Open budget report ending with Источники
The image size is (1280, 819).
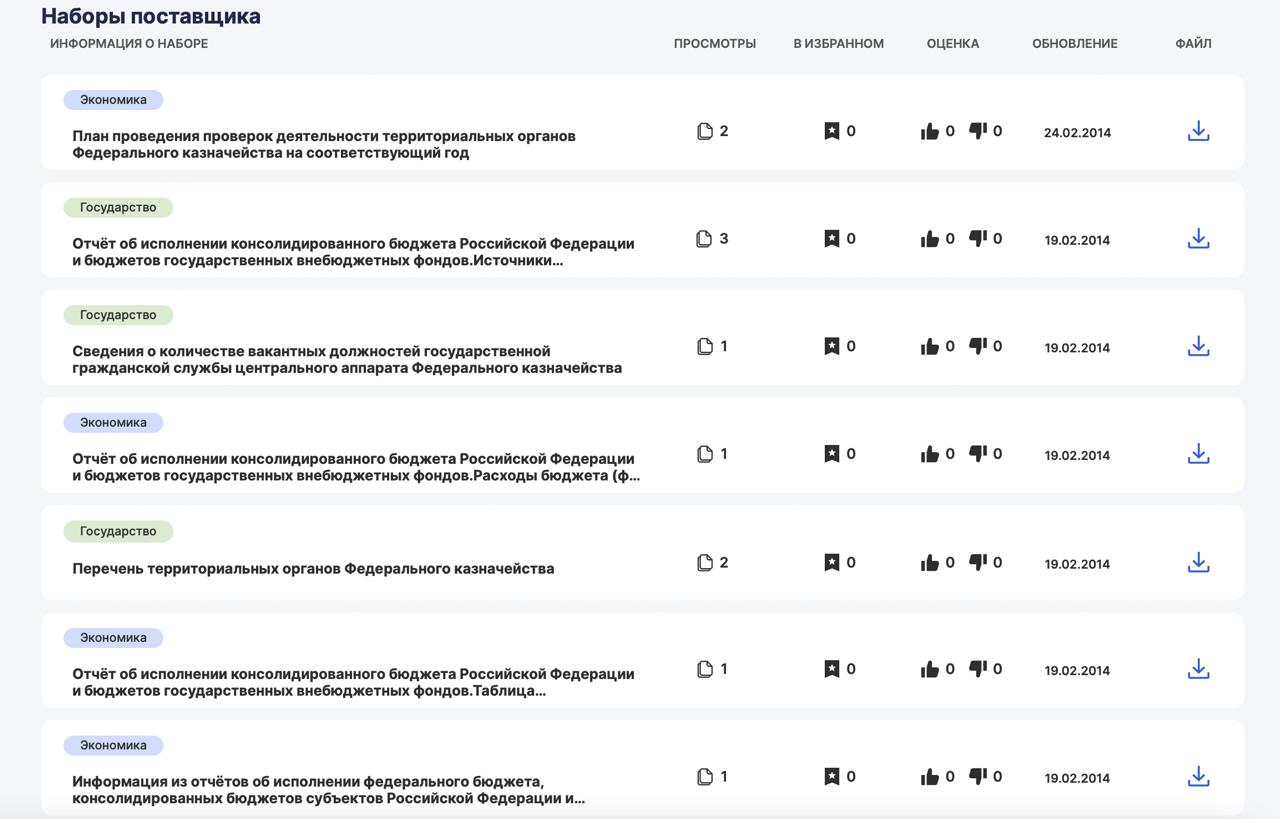(353, 252)
